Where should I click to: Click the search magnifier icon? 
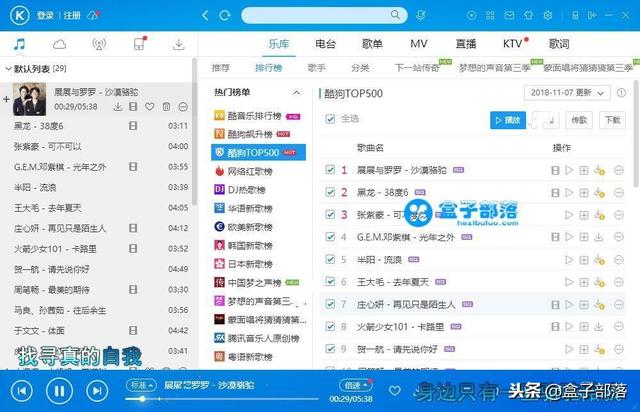point(395,15)
